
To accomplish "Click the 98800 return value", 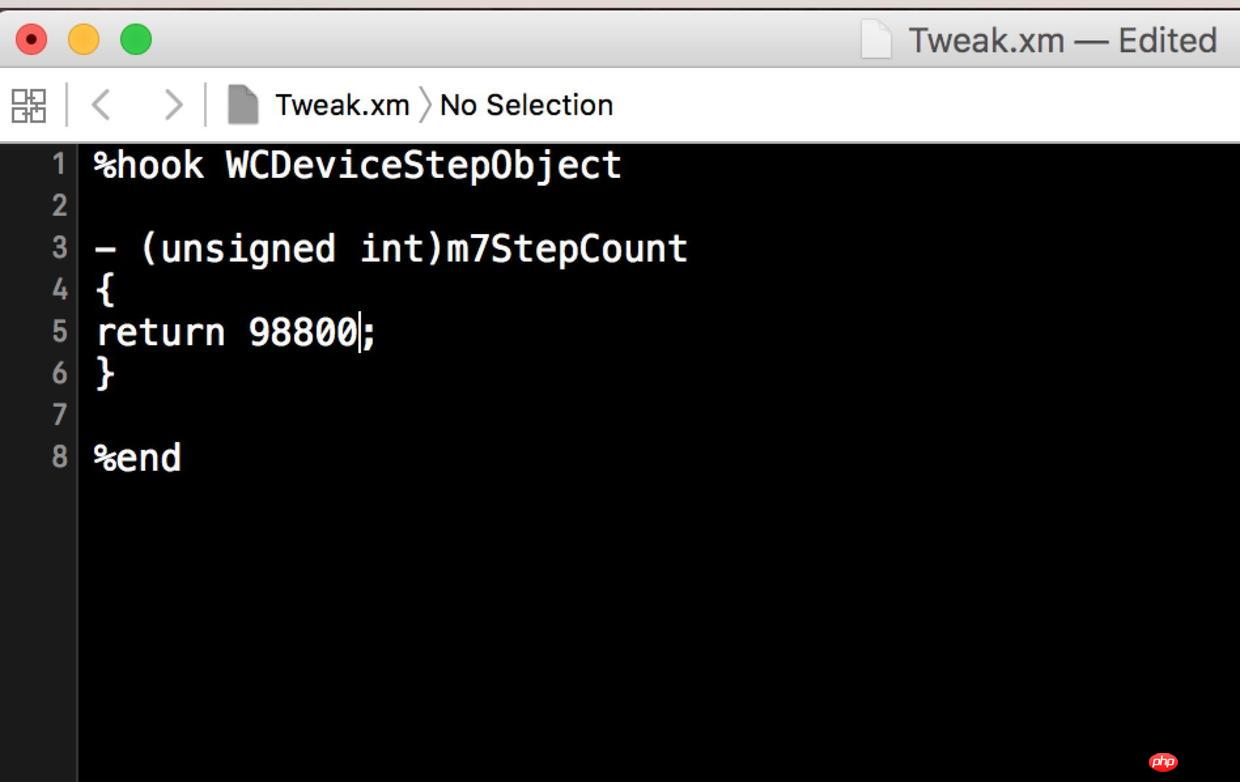I will [x=303, y=332].
